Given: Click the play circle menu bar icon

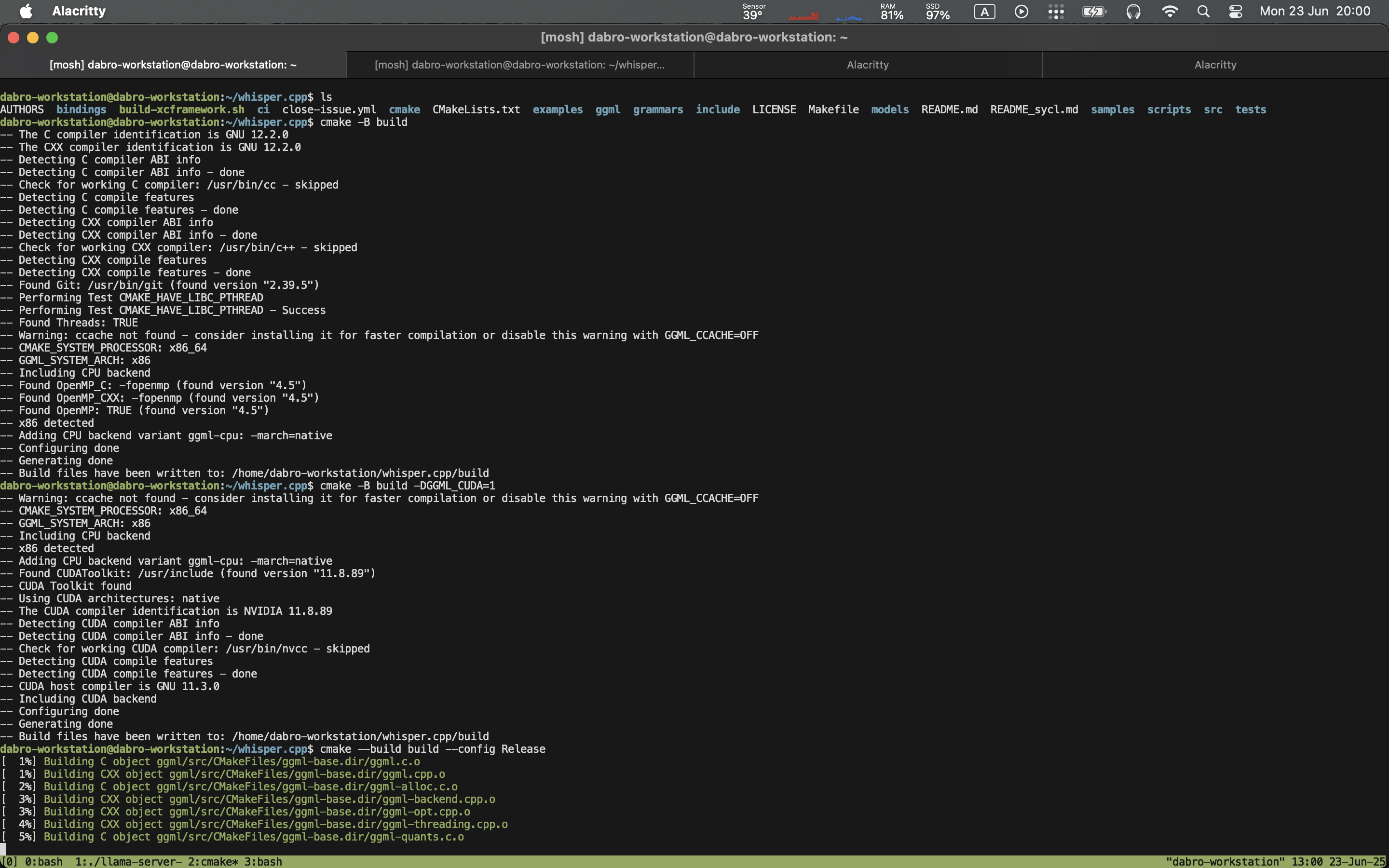Looking at the screenshot, I should (x=1021, y=12).
